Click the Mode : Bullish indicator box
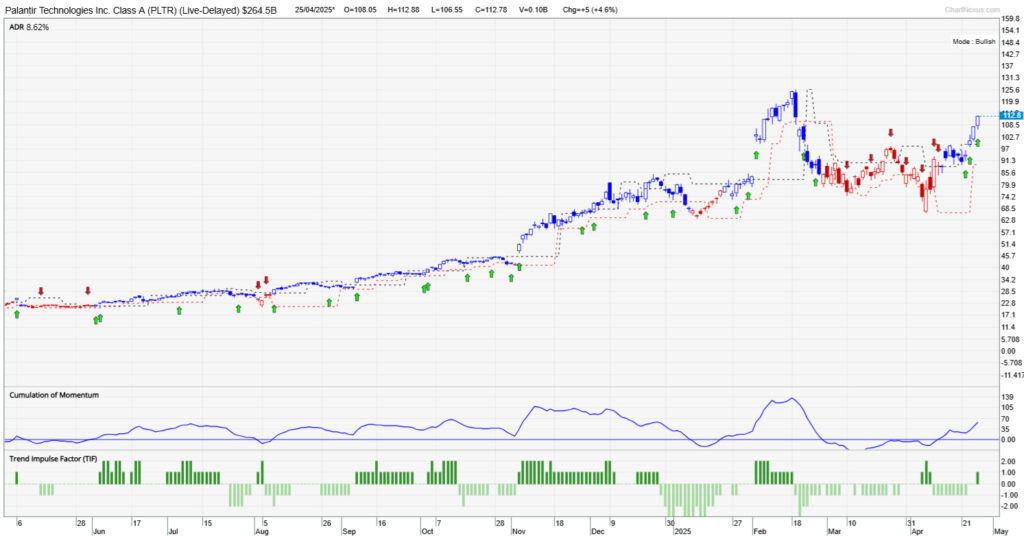 [x=973, y=41]
